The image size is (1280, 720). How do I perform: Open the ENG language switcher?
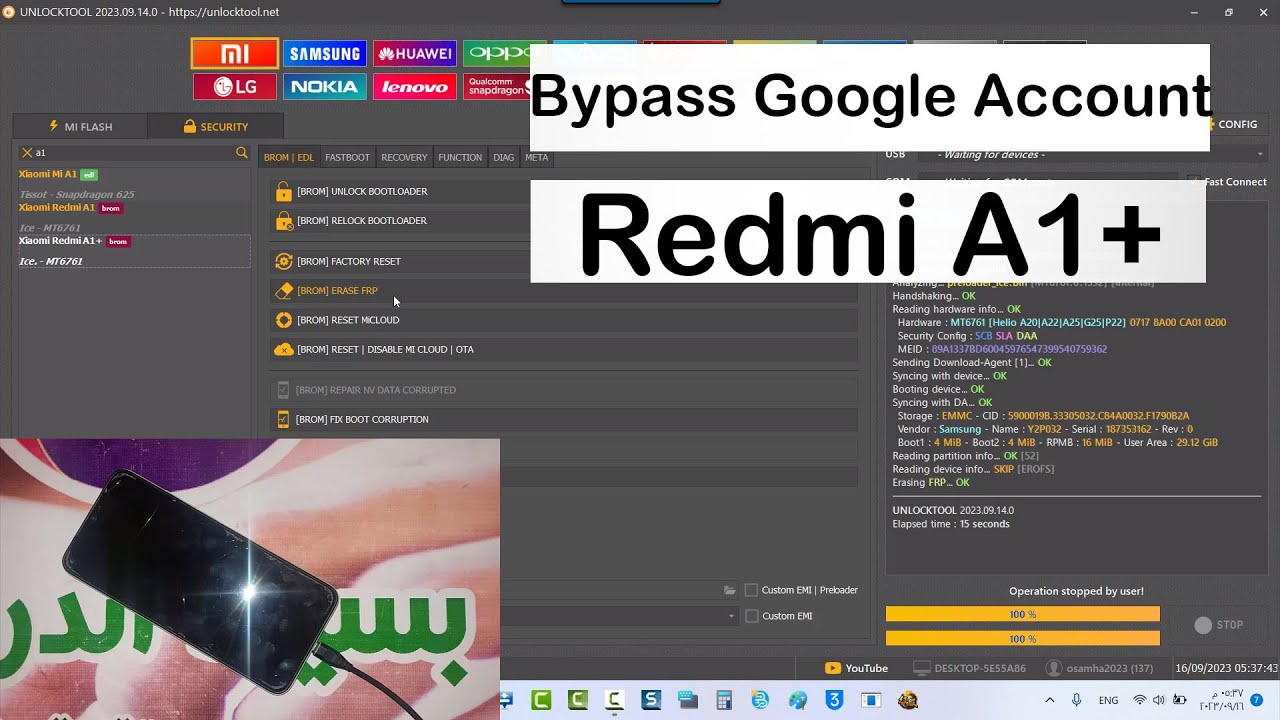[1108, 699]
